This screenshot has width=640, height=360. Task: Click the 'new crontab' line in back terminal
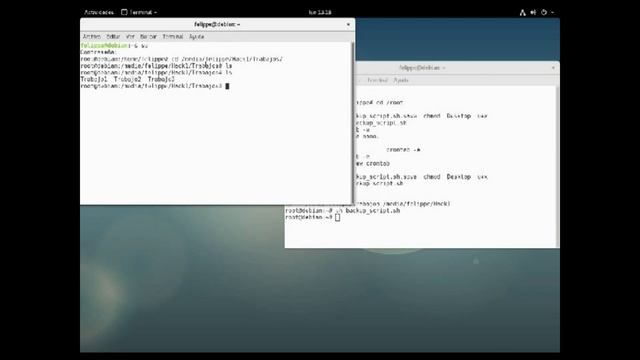(373, 164)
